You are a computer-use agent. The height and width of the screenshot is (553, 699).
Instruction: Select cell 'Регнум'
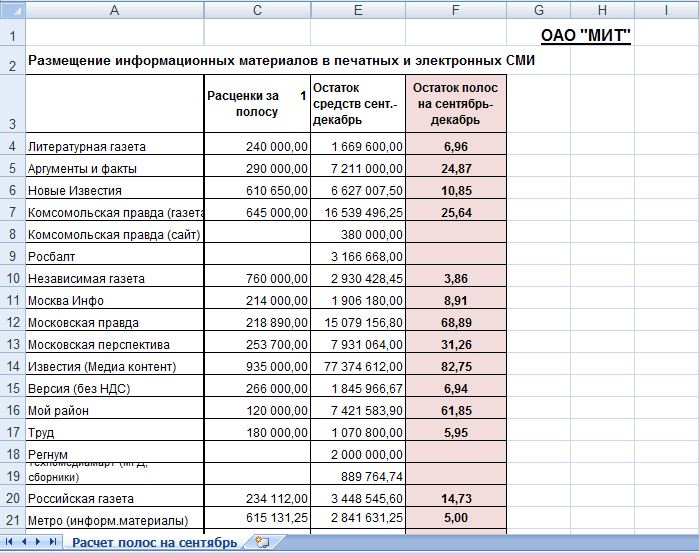pyautogui.click(x=115, y=454)
